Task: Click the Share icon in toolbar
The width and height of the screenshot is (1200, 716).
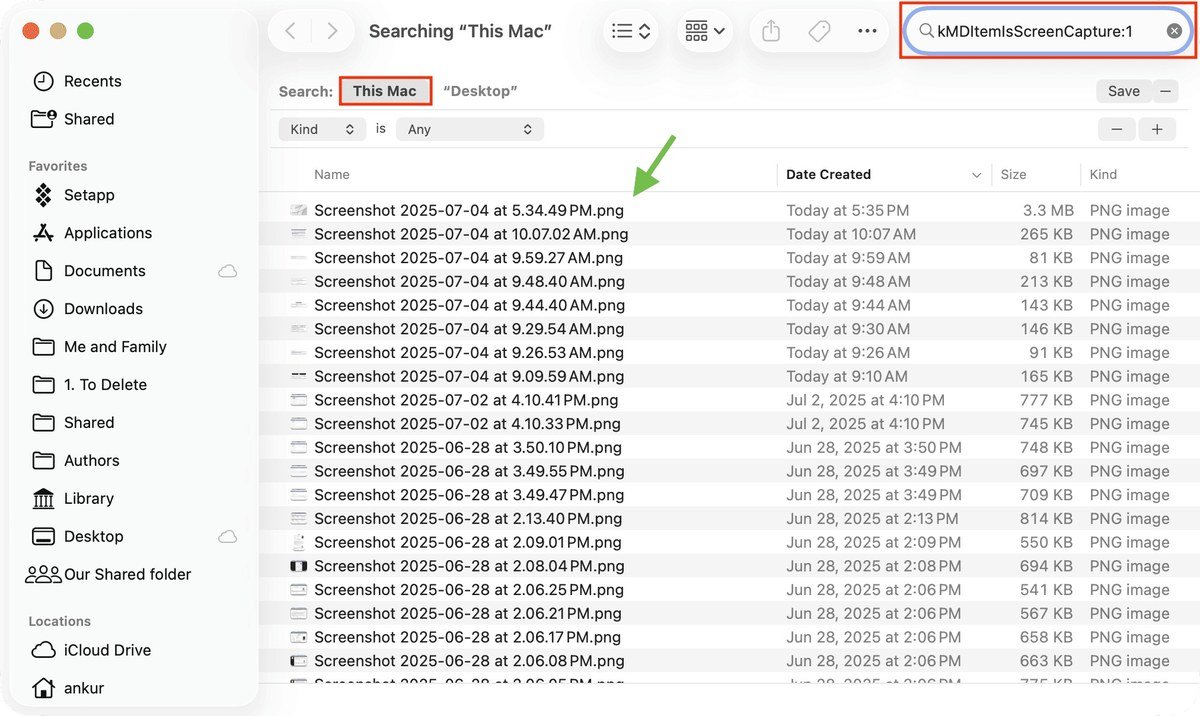Action: tap(770, 31)
